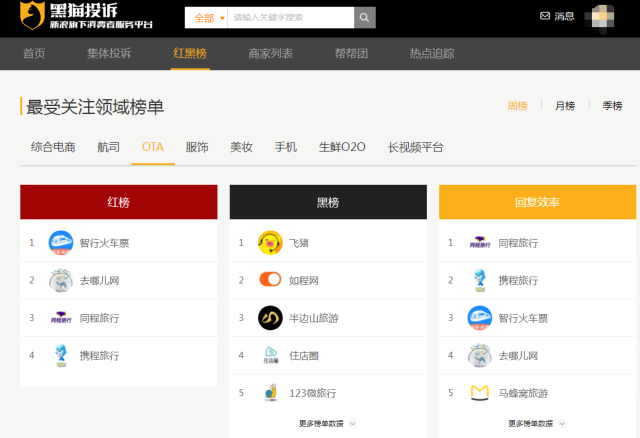
Task: Click the 去哪儿网 camel icon in 红榜
Action: point(61,280)
